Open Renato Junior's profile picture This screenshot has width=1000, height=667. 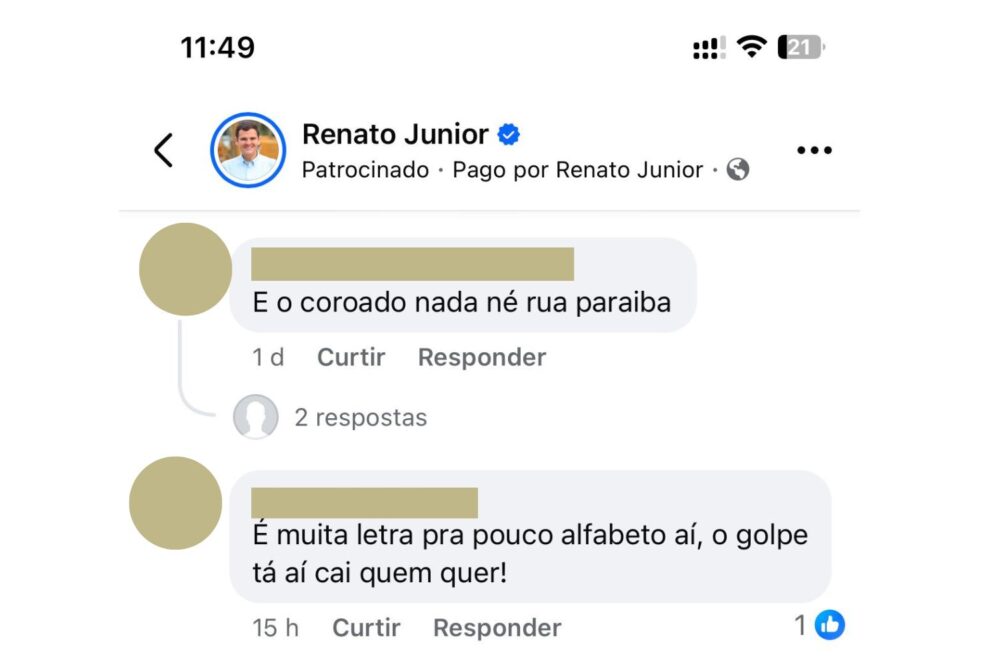[x=247, y=150]
